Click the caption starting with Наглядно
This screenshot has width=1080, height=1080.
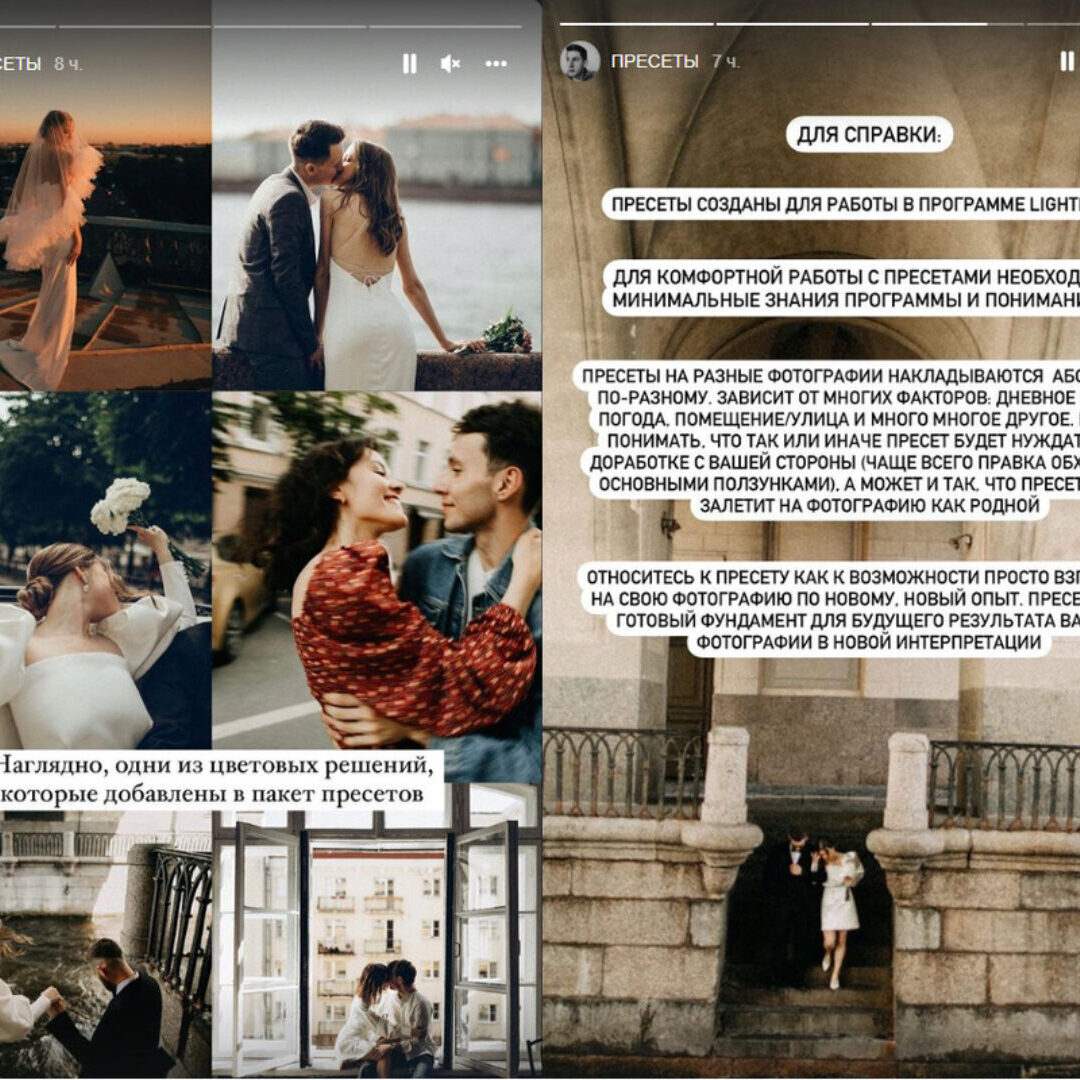220,780
